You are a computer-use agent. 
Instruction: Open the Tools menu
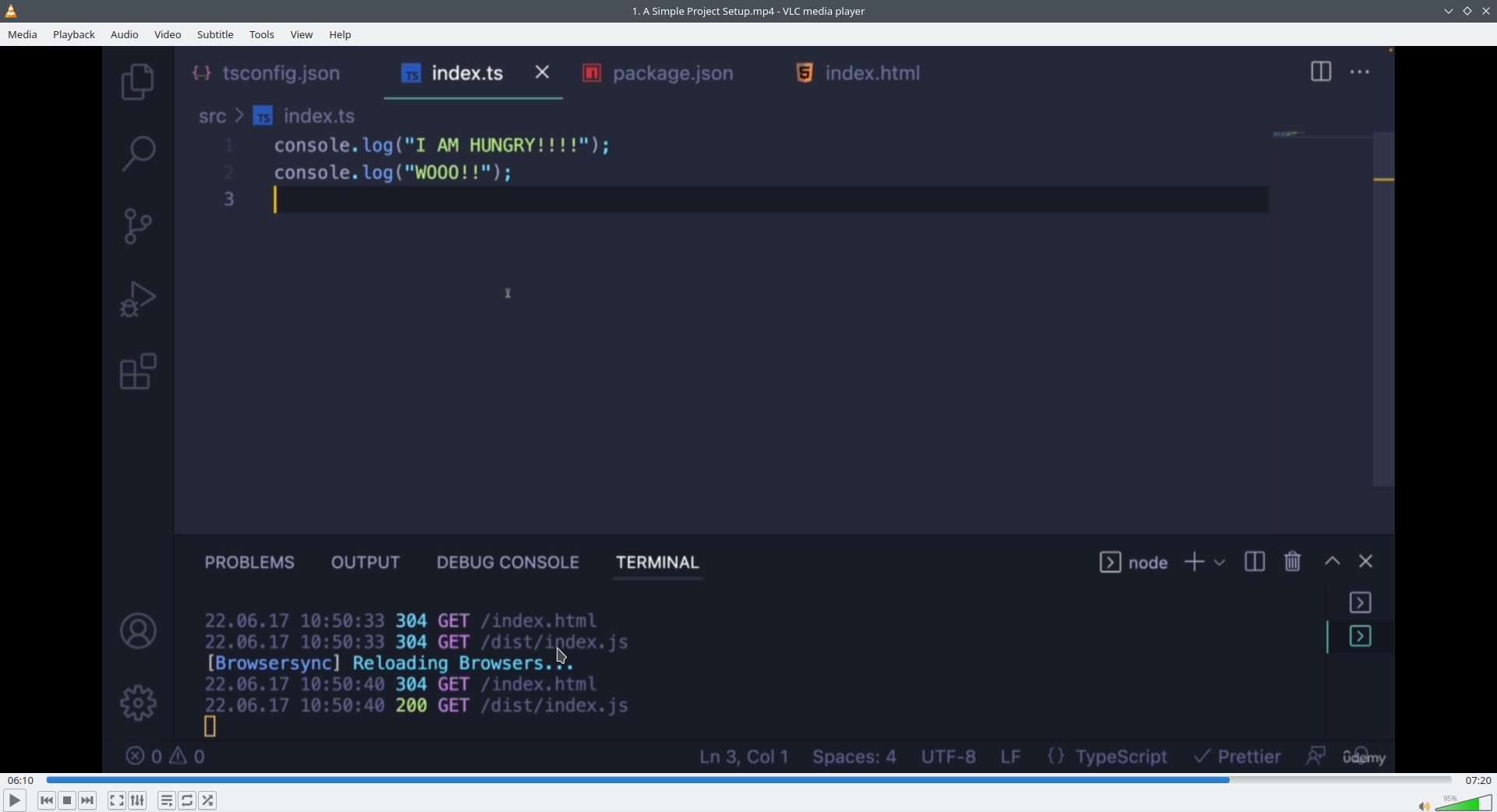point(262,35)
